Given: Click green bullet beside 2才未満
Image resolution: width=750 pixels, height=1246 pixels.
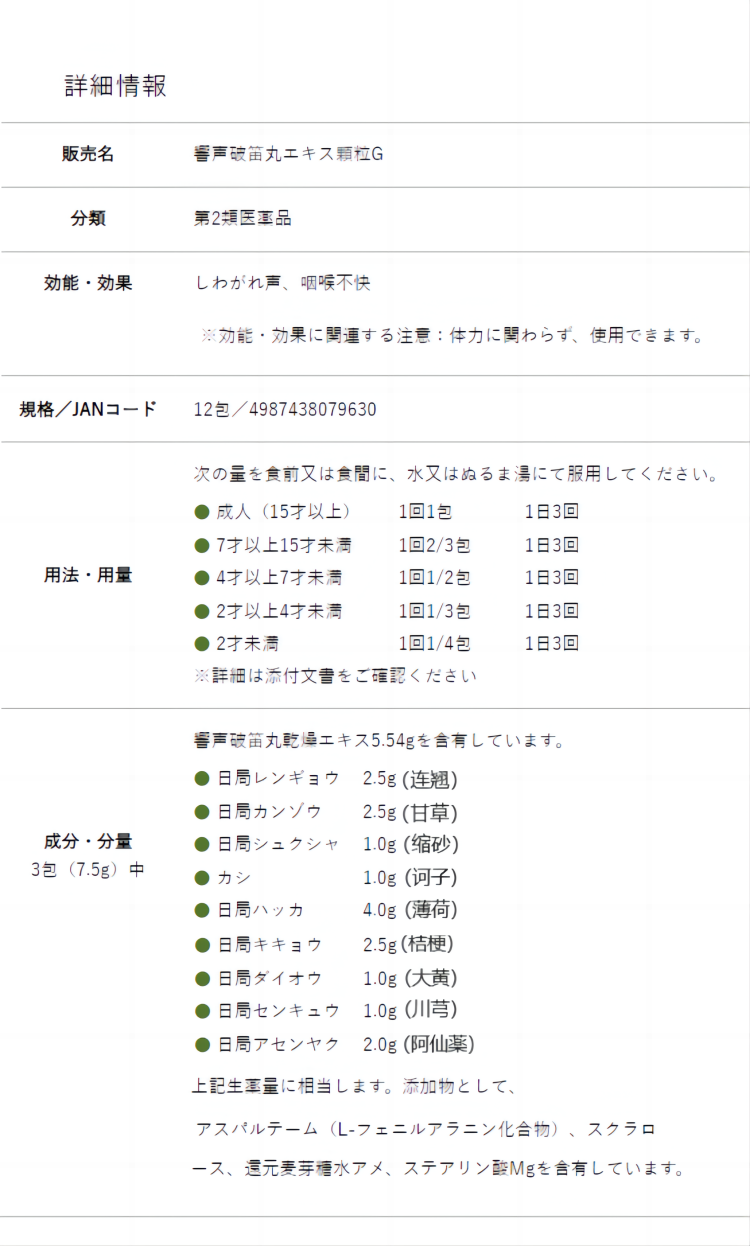Looking at the screenshot, I should [x=201, y=643].
